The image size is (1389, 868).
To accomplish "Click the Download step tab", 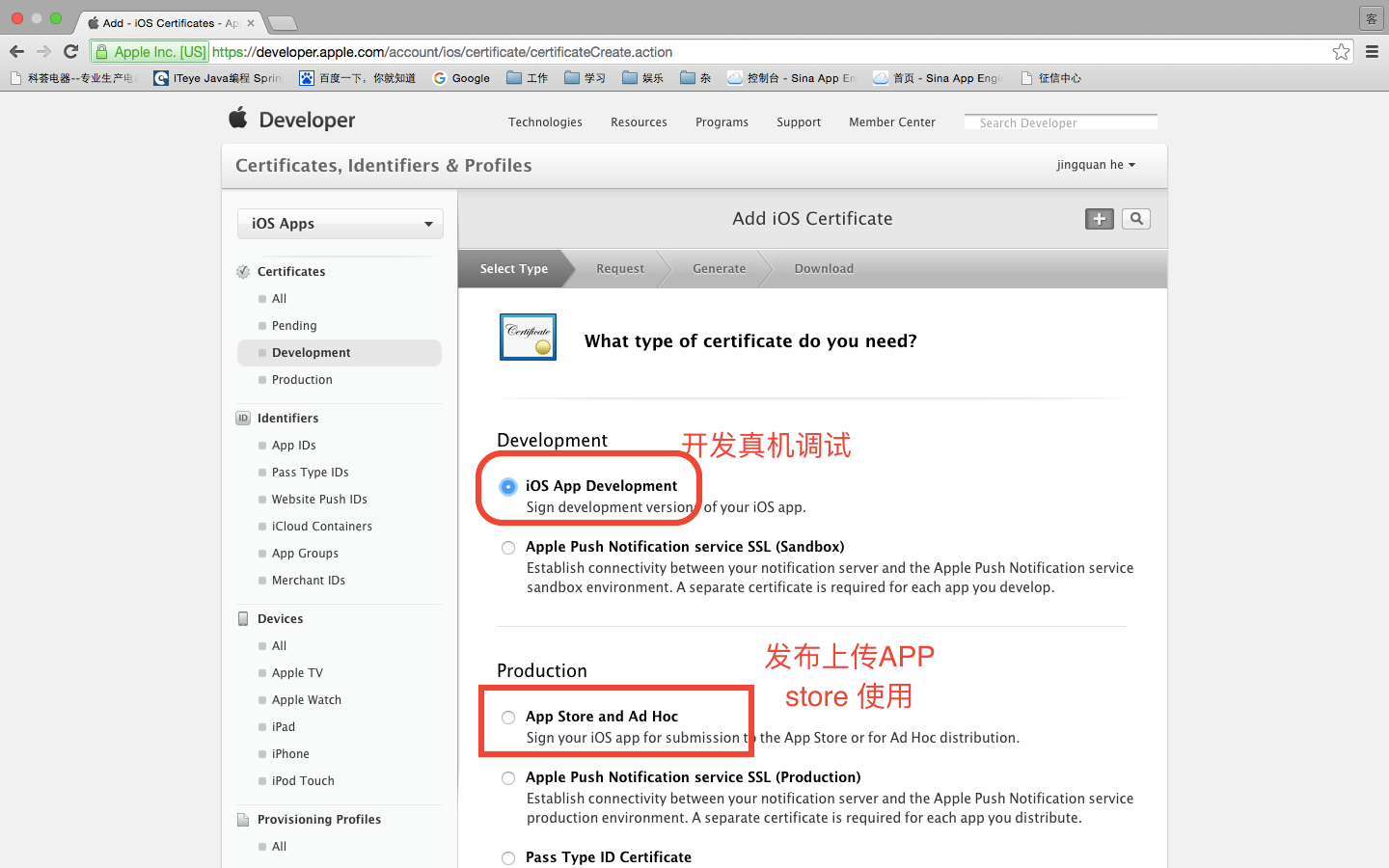I will point(824,269).
